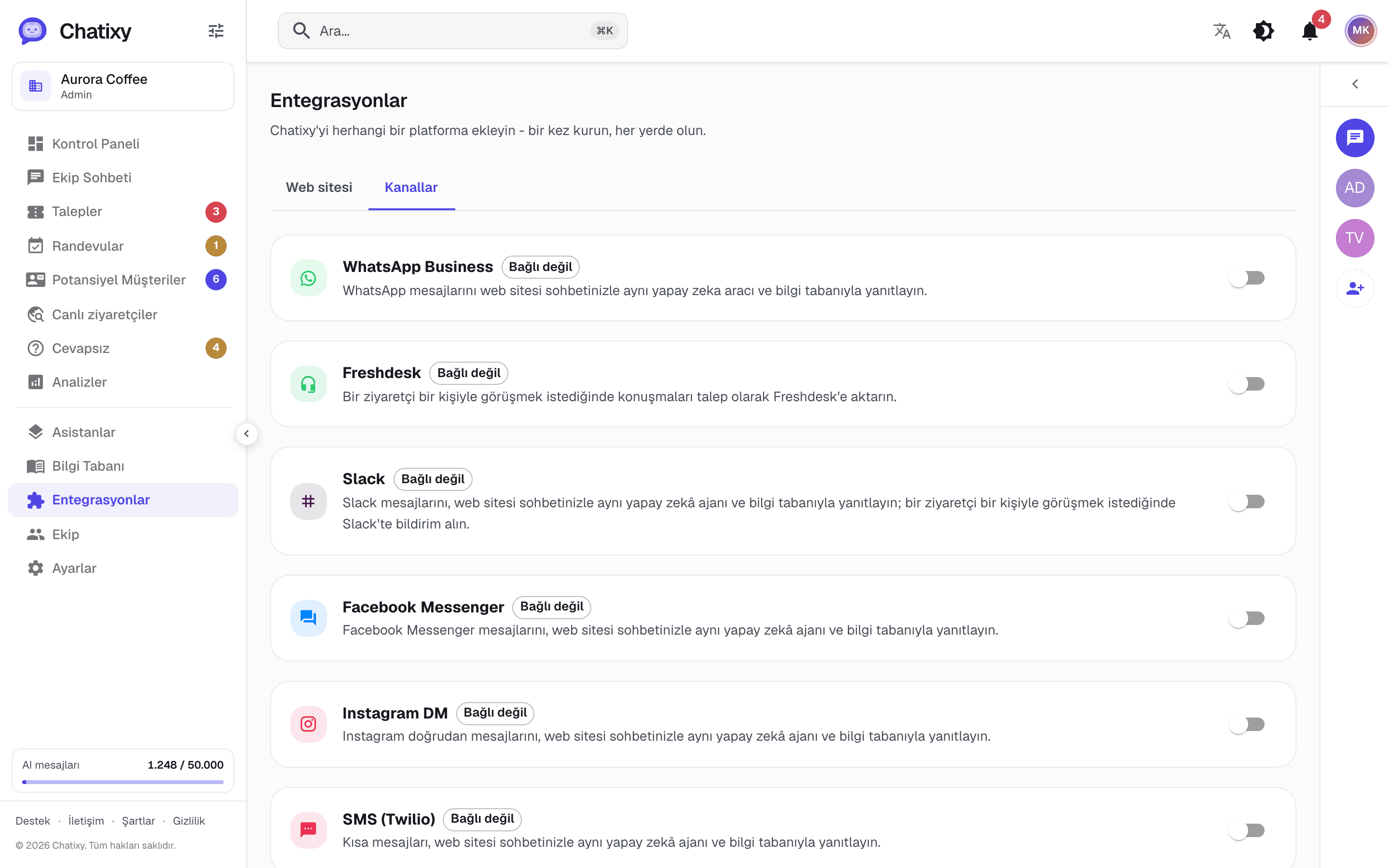Open Potansiyel Müşteriler menu item
This screenshot has height=868, width=1389.
tap(123, 280)
